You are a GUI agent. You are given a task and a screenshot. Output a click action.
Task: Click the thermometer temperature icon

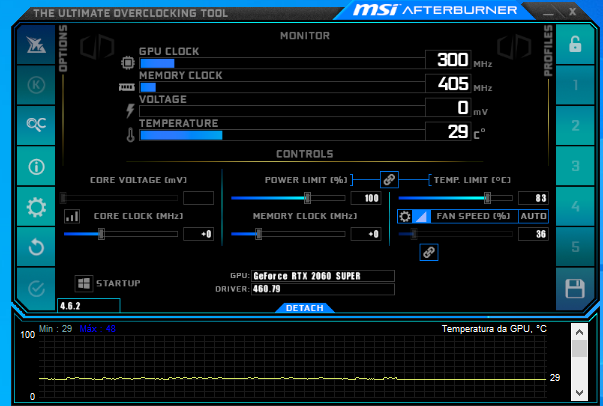pyautogui.click(x=131, y=135)
